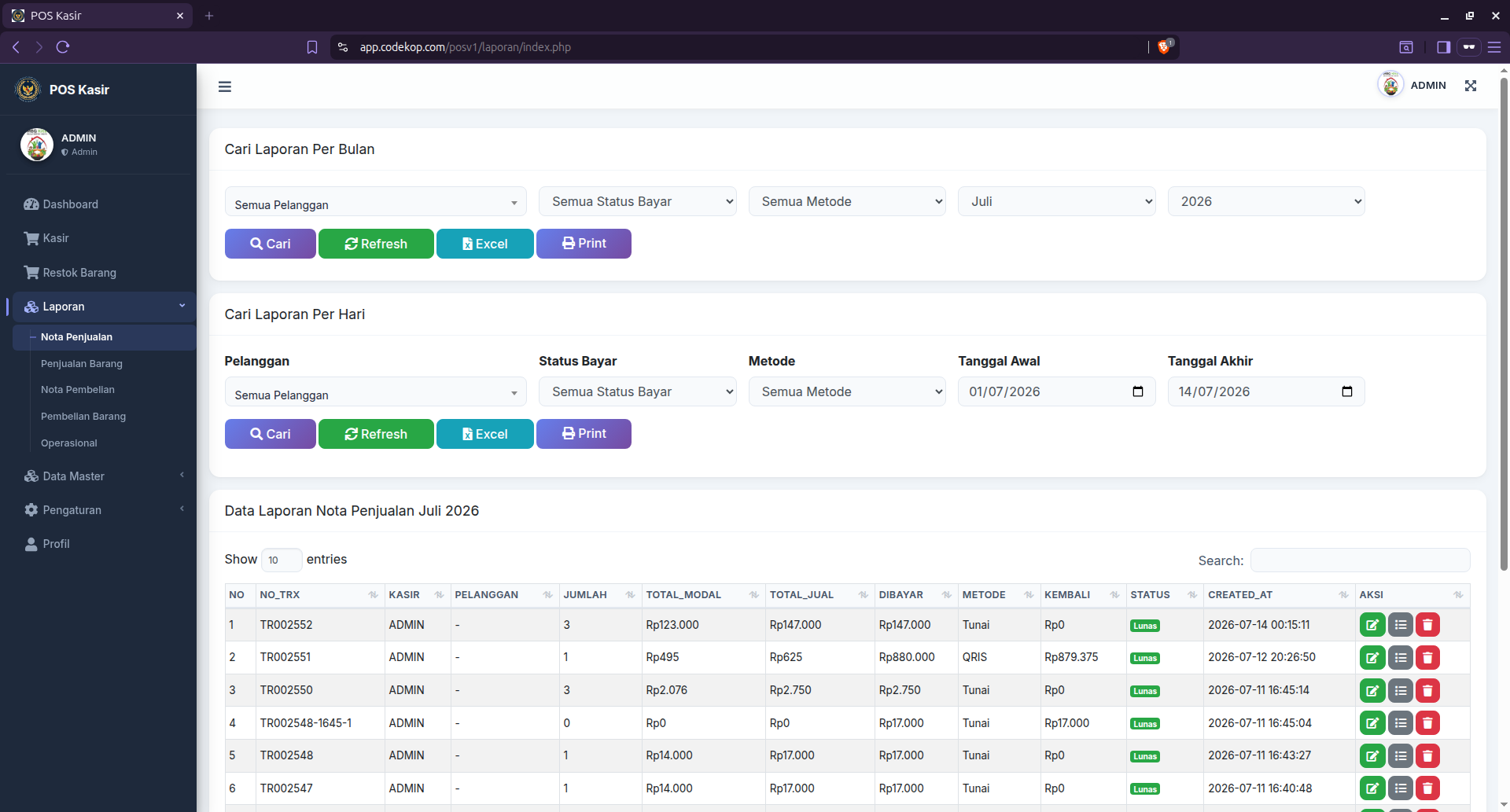
Task: Click the Brave shields icon in address bar
Action: [x=1164, y=47]
